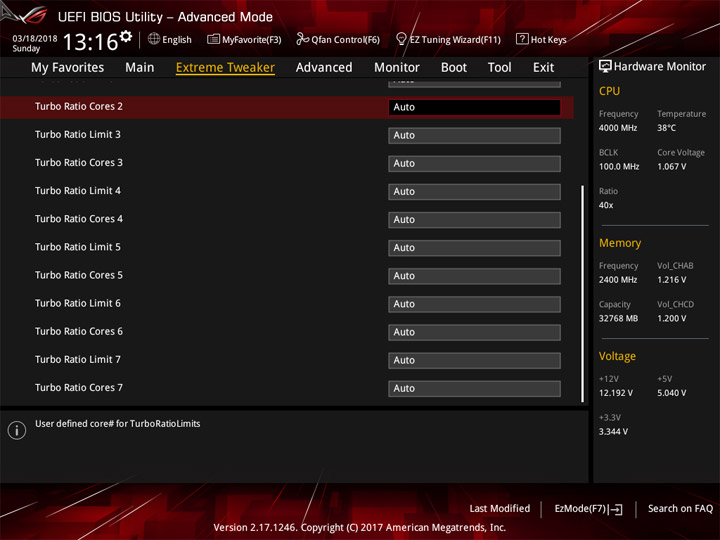Viewport: 720px width, 540px height.
Task: Show the Hot Keys label
Action: point(549,40)
